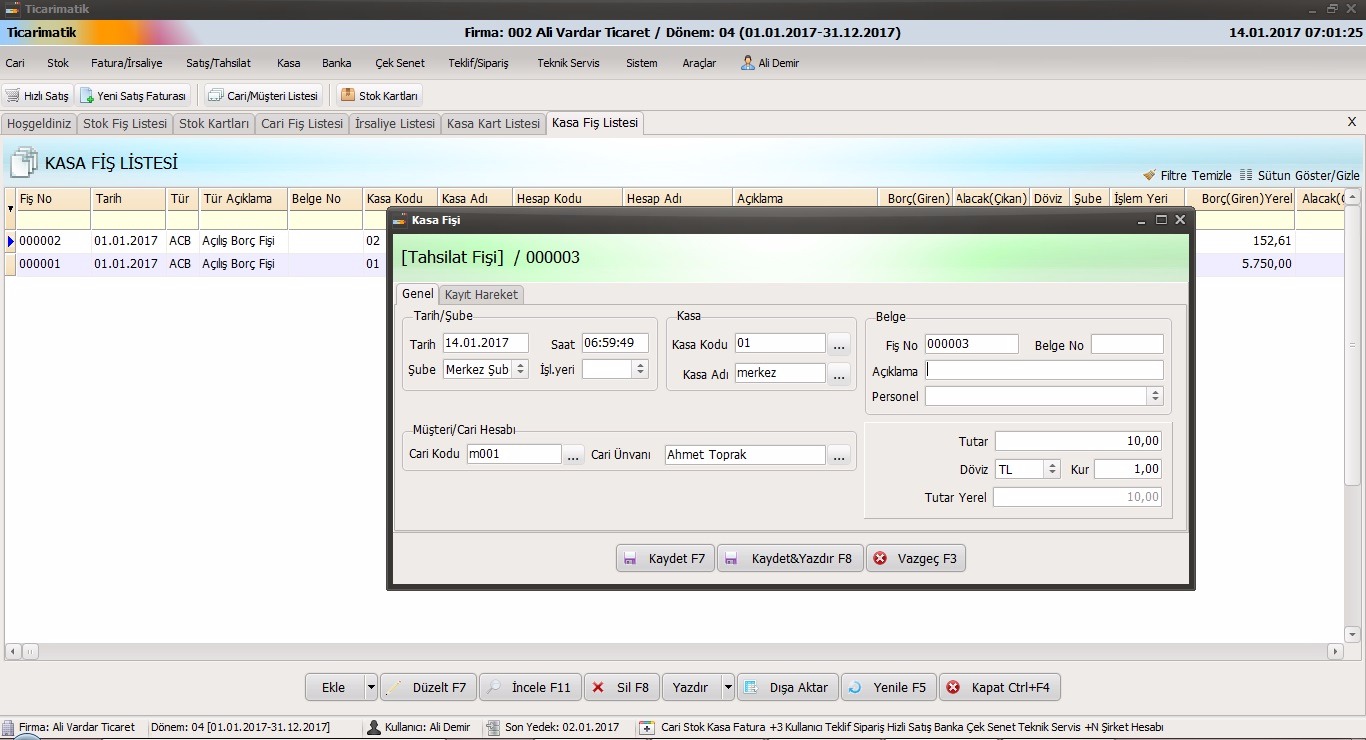Open Sütun Göster/Gizle column chooser
The height and width of the screenshot is (740, 1366).
tap(1247, 175)
